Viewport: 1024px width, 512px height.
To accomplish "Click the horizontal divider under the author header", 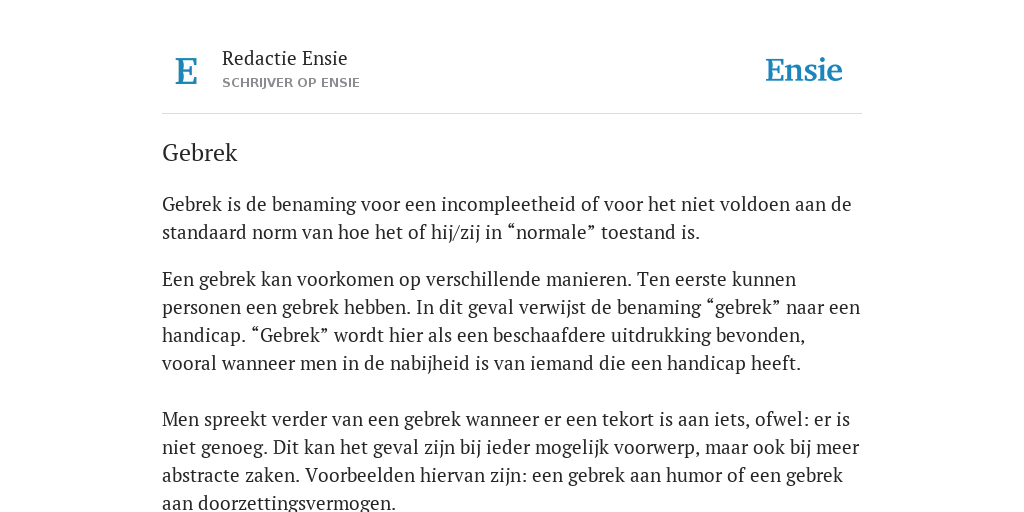I will (512, 114).
